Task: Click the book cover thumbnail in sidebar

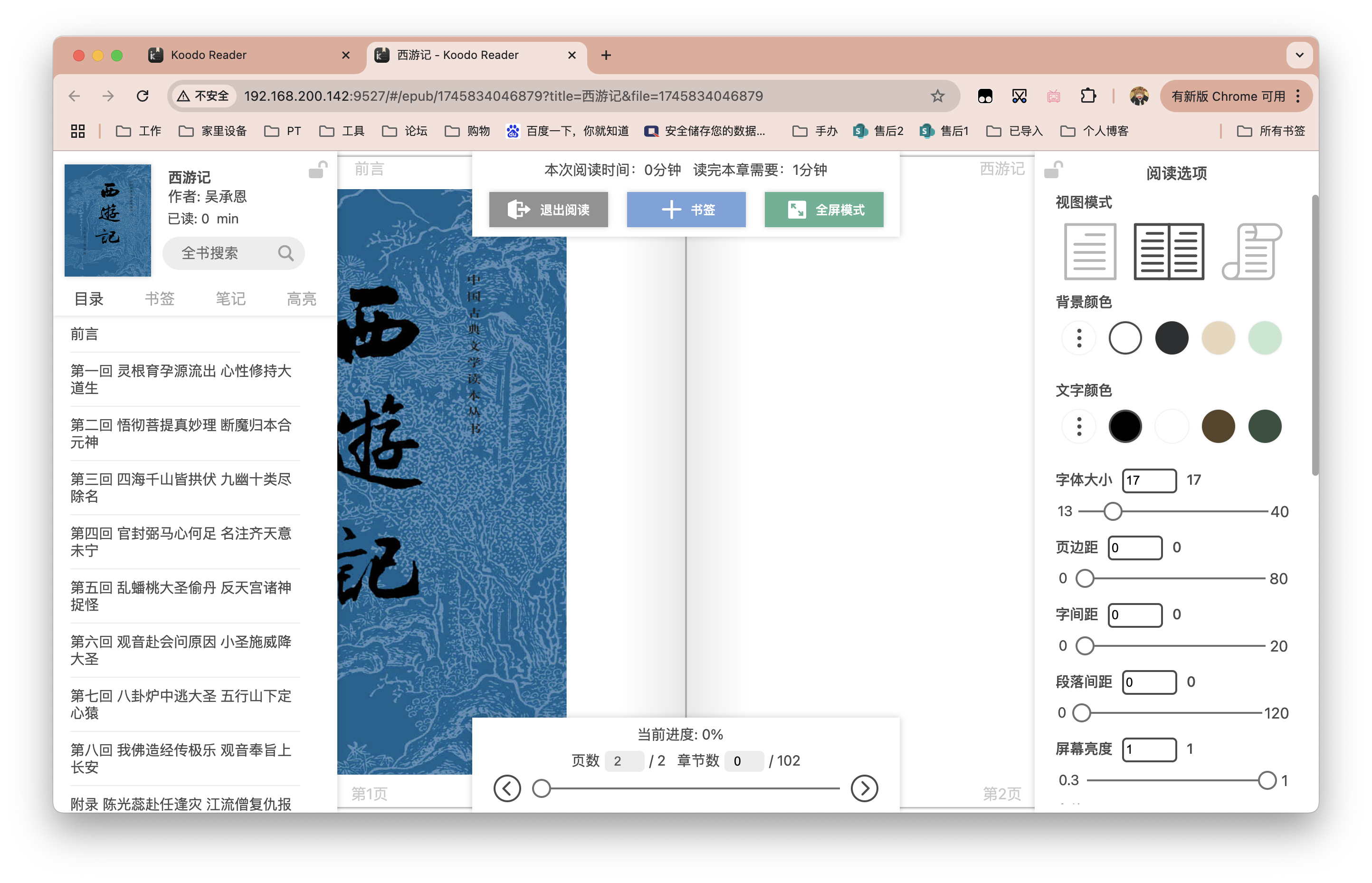Action: tap(108, 220)
